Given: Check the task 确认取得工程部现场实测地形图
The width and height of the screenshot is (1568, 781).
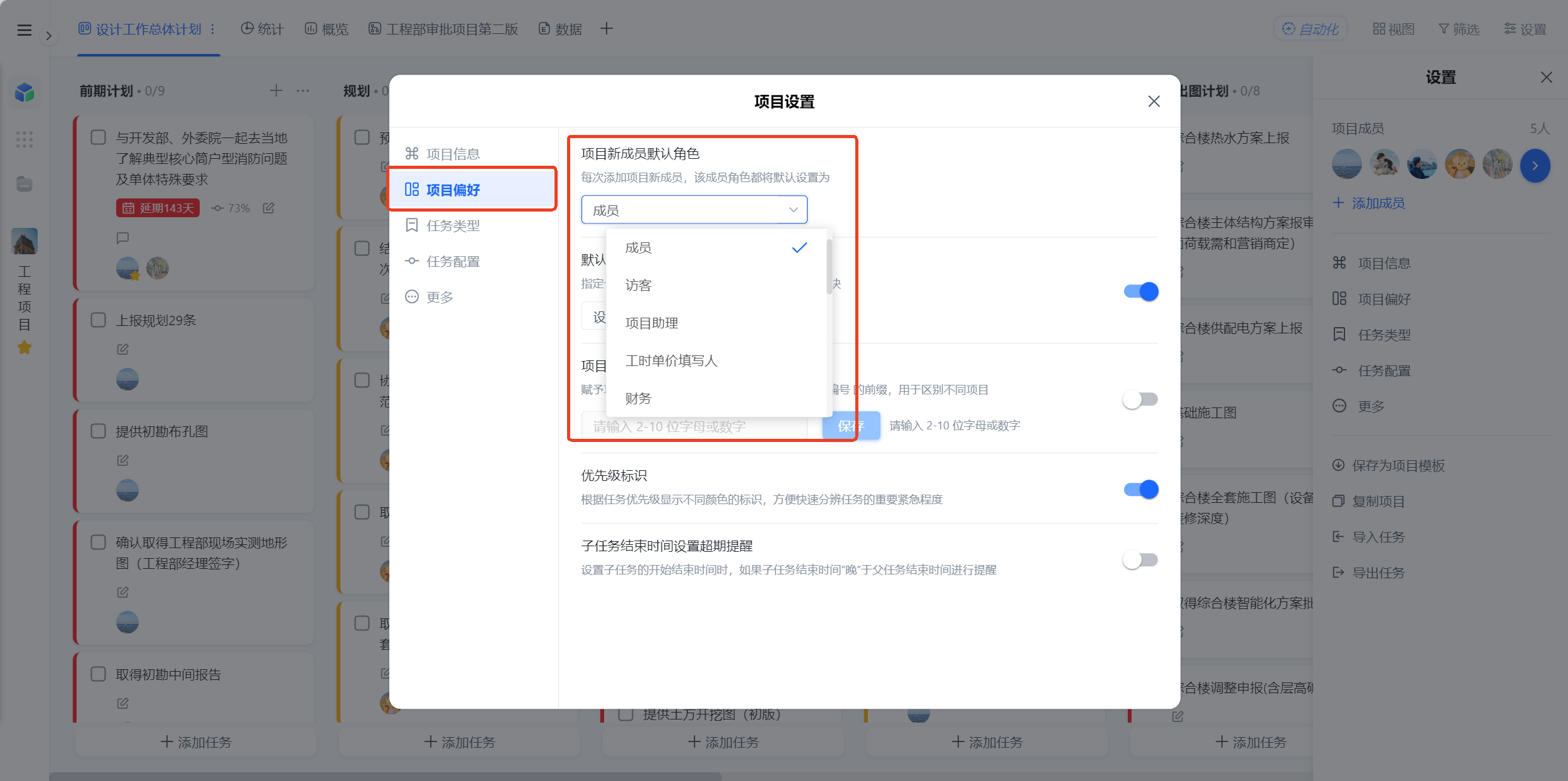Looking at the screenshot, I should pyautogui.click(x=99, y=542).
